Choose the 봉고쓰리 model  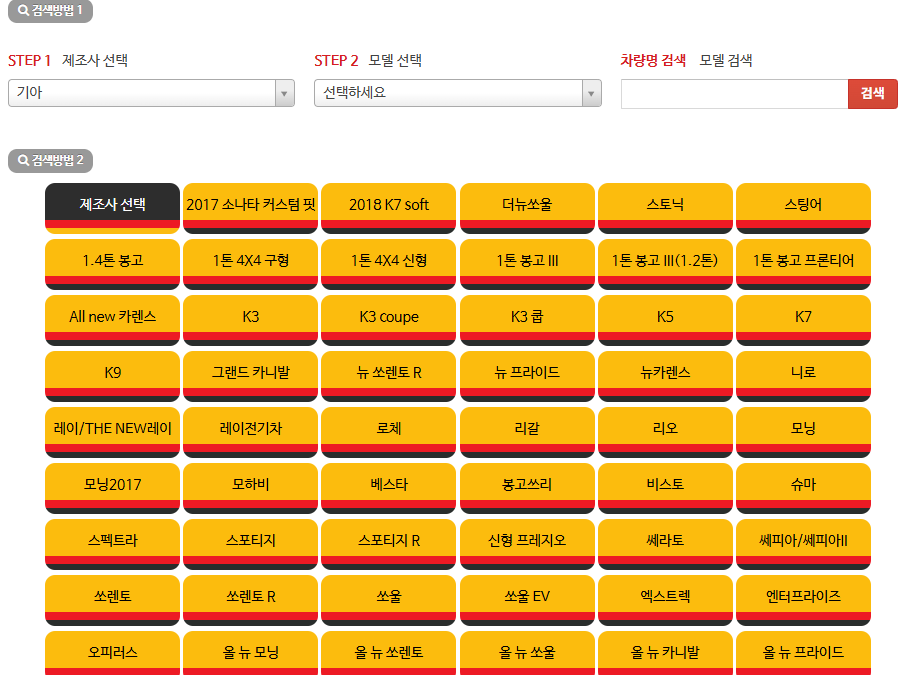527,489
